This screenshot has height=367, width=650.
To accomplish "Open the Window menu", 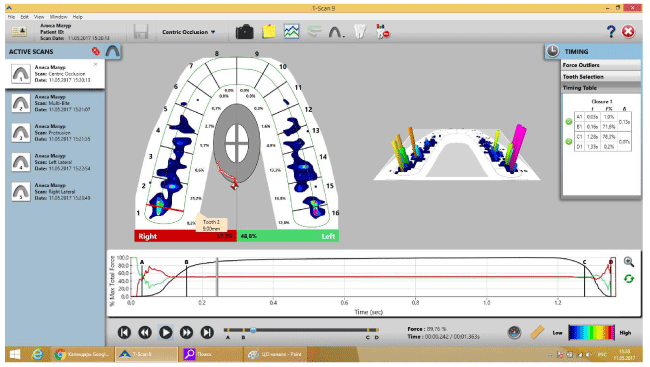I will tap(58, 17).
